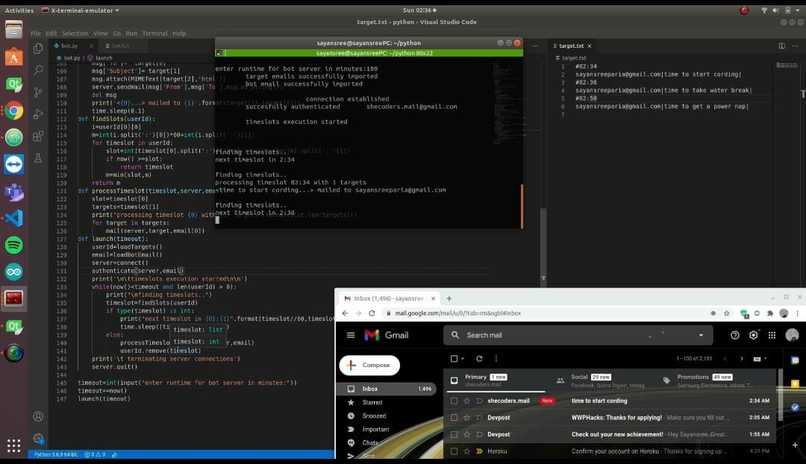The height and width of the screenshot is (464, 806).
Task: Open a new tab in Chrome
Action: coord(449,298)
